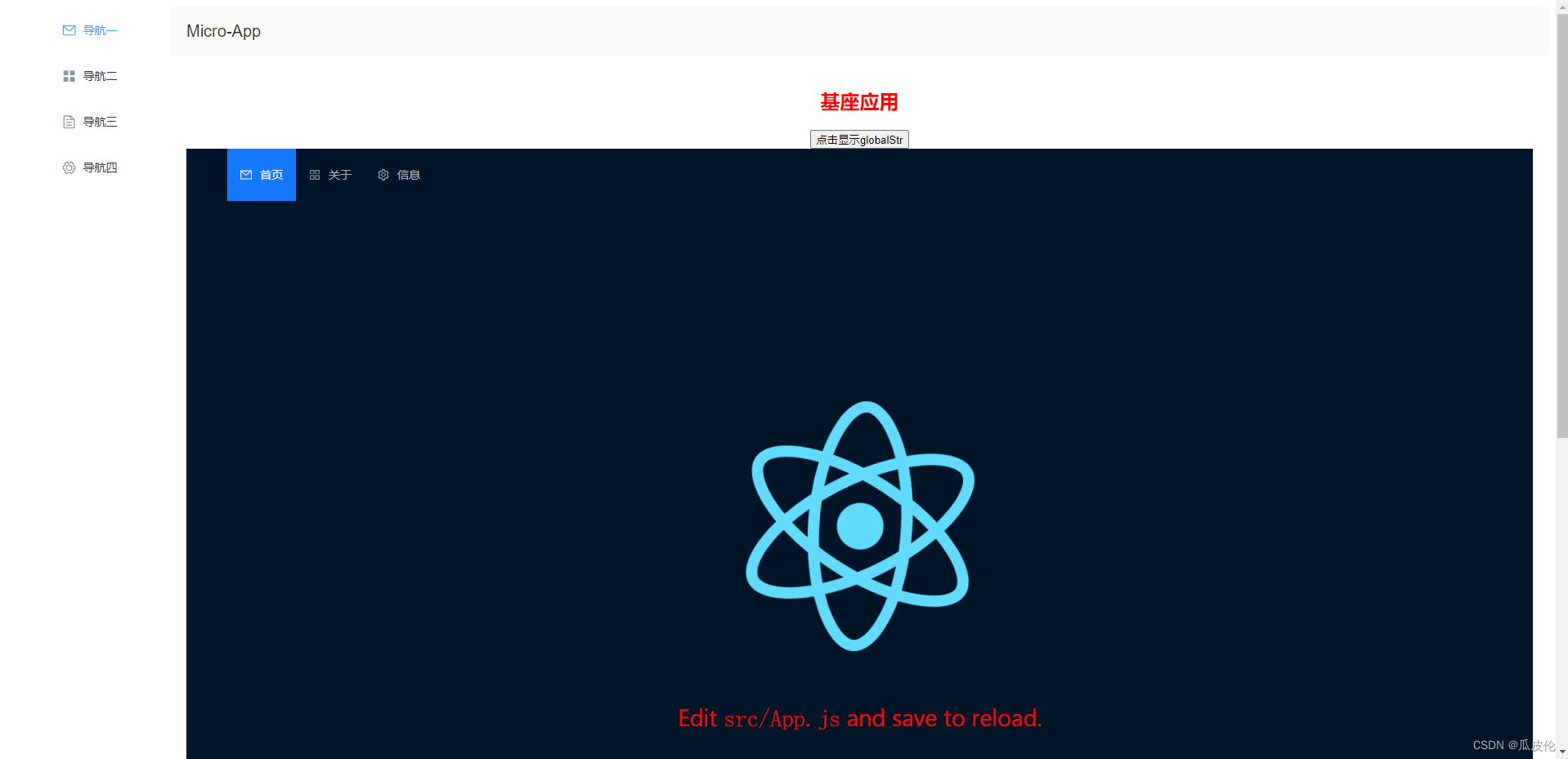Switch to the 首页 tab
This screenshot has width=1568, height=759.
click(262, 175)
